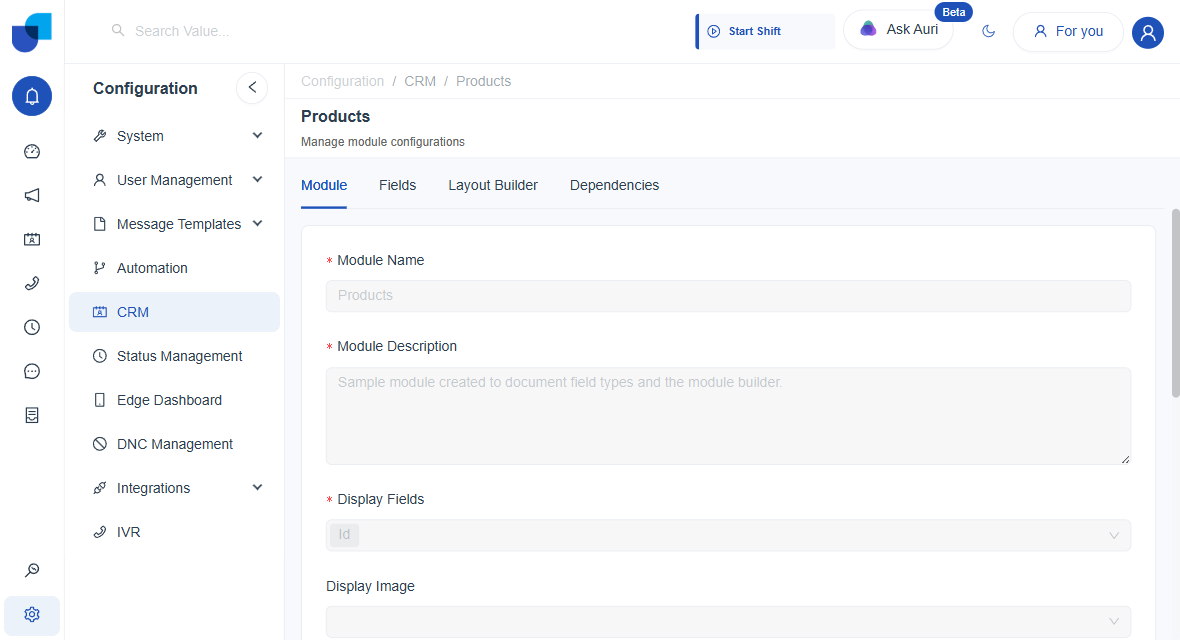Open the Display Fields dropdown
This screenshot has height=640, width=1180.
coord(728,535)
